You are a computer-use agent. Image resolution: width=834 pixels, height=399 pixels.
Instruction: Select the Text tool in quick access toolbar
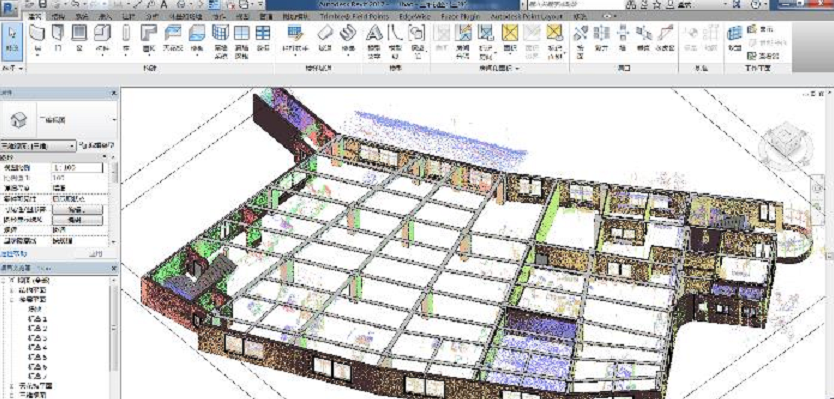164,4
